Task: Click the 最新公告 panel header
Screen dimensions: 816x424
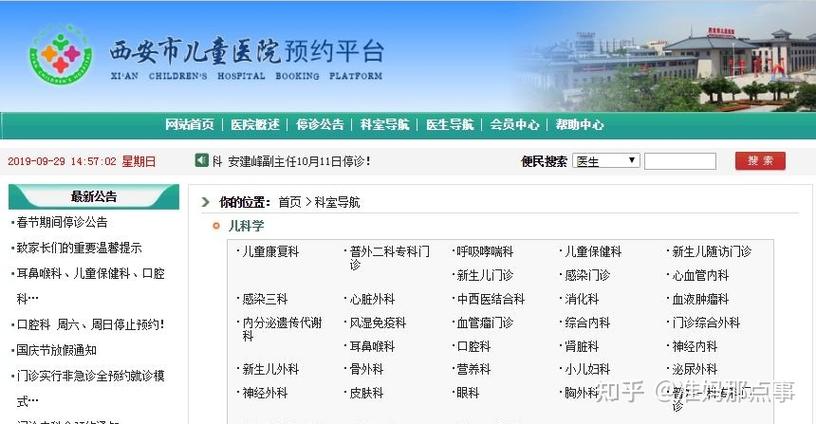Action: pyautogui.click(x=94, y=197)
